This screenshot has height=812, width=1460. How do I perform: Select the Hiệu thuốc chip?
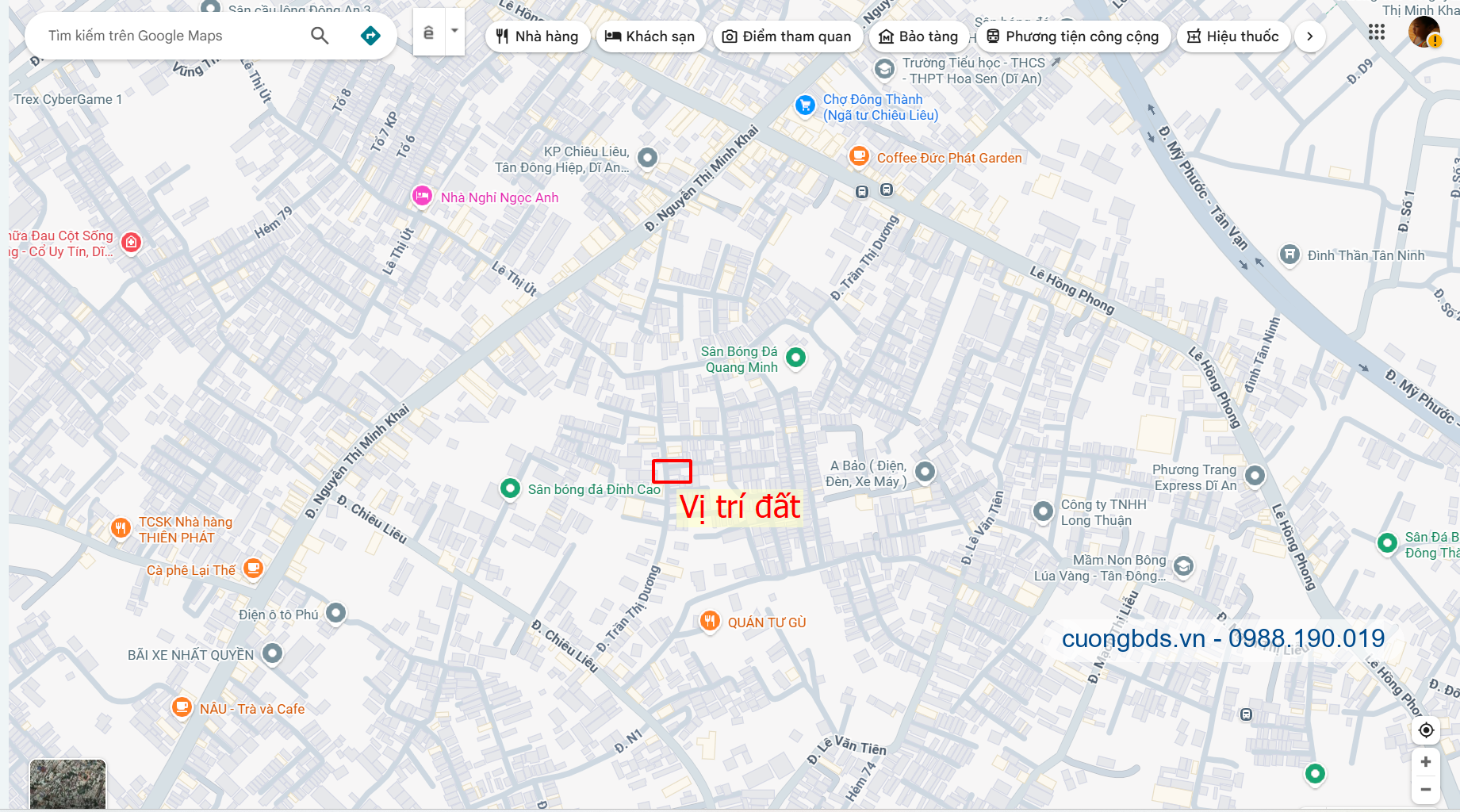tap(1233, 36)
